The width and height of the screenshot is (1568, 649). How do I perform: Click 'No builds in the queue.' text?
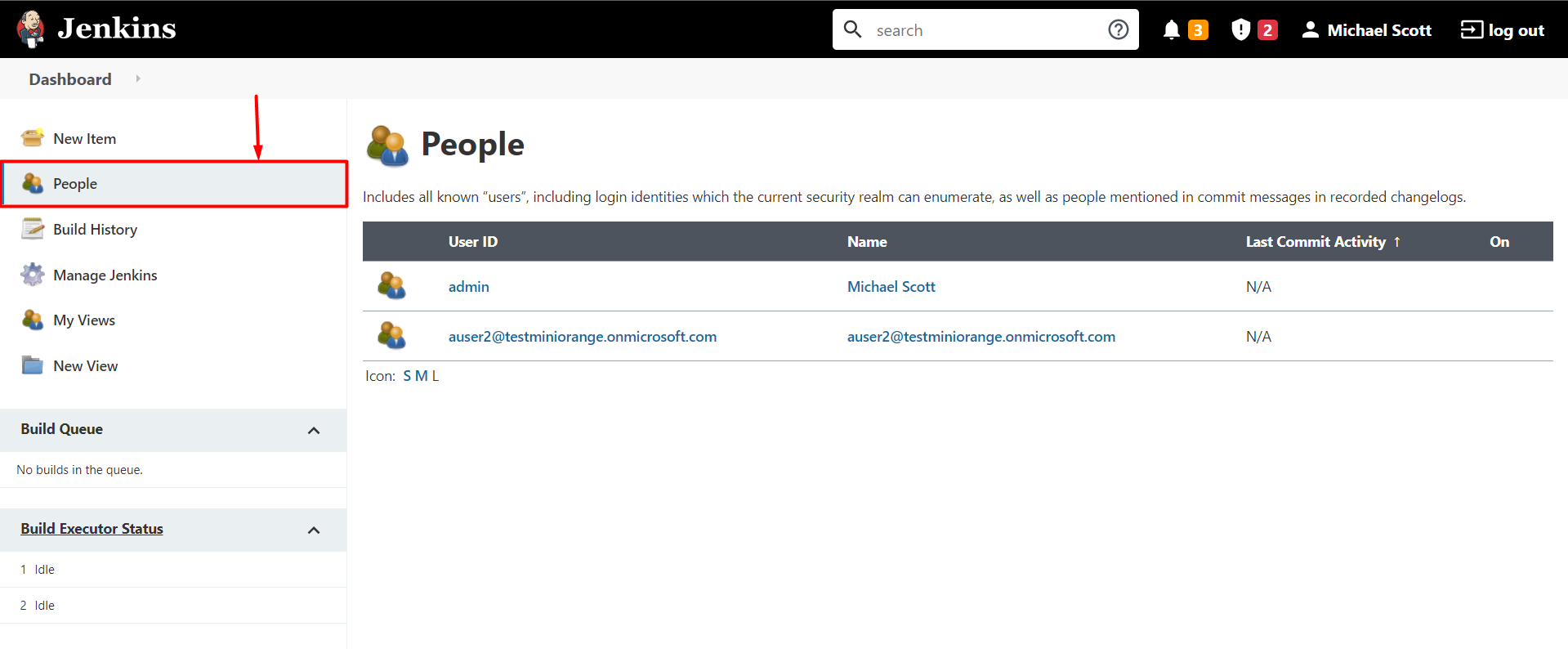tap(80, 470)
